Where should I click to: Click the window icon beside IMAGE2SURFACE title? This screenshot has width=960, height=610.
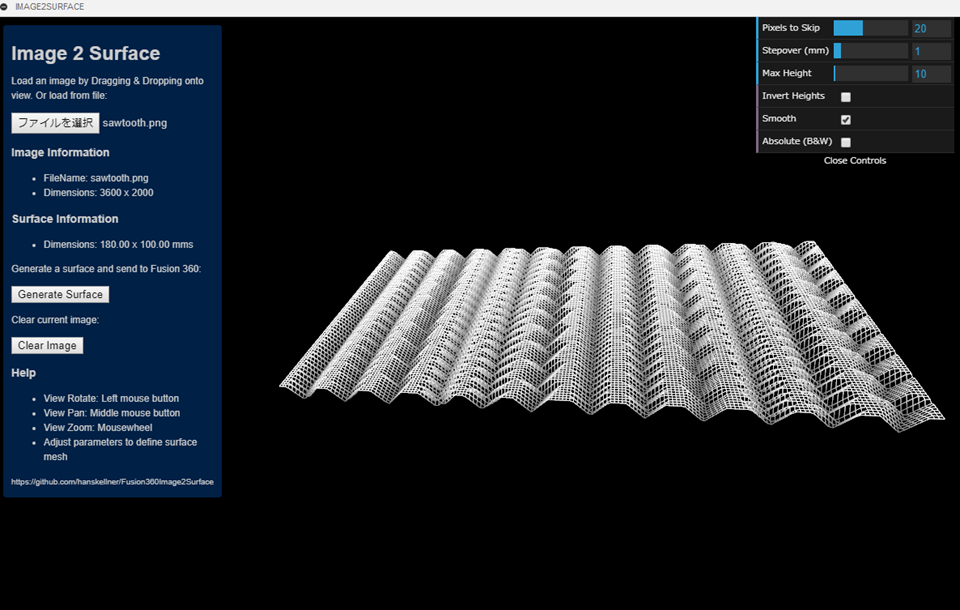point(4,7)
